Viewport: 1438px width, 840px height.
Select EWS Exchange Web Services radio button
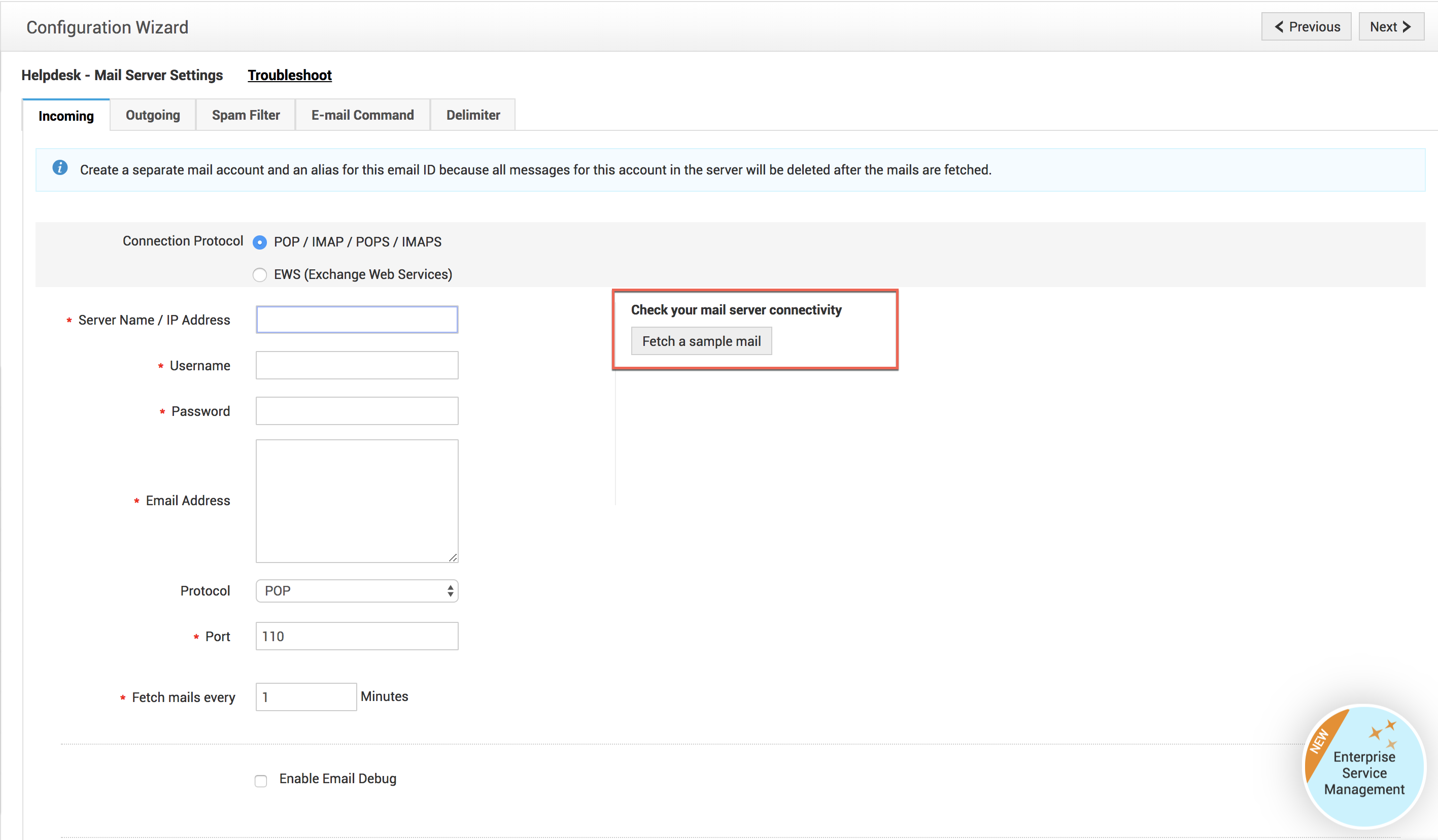[260, 274]
